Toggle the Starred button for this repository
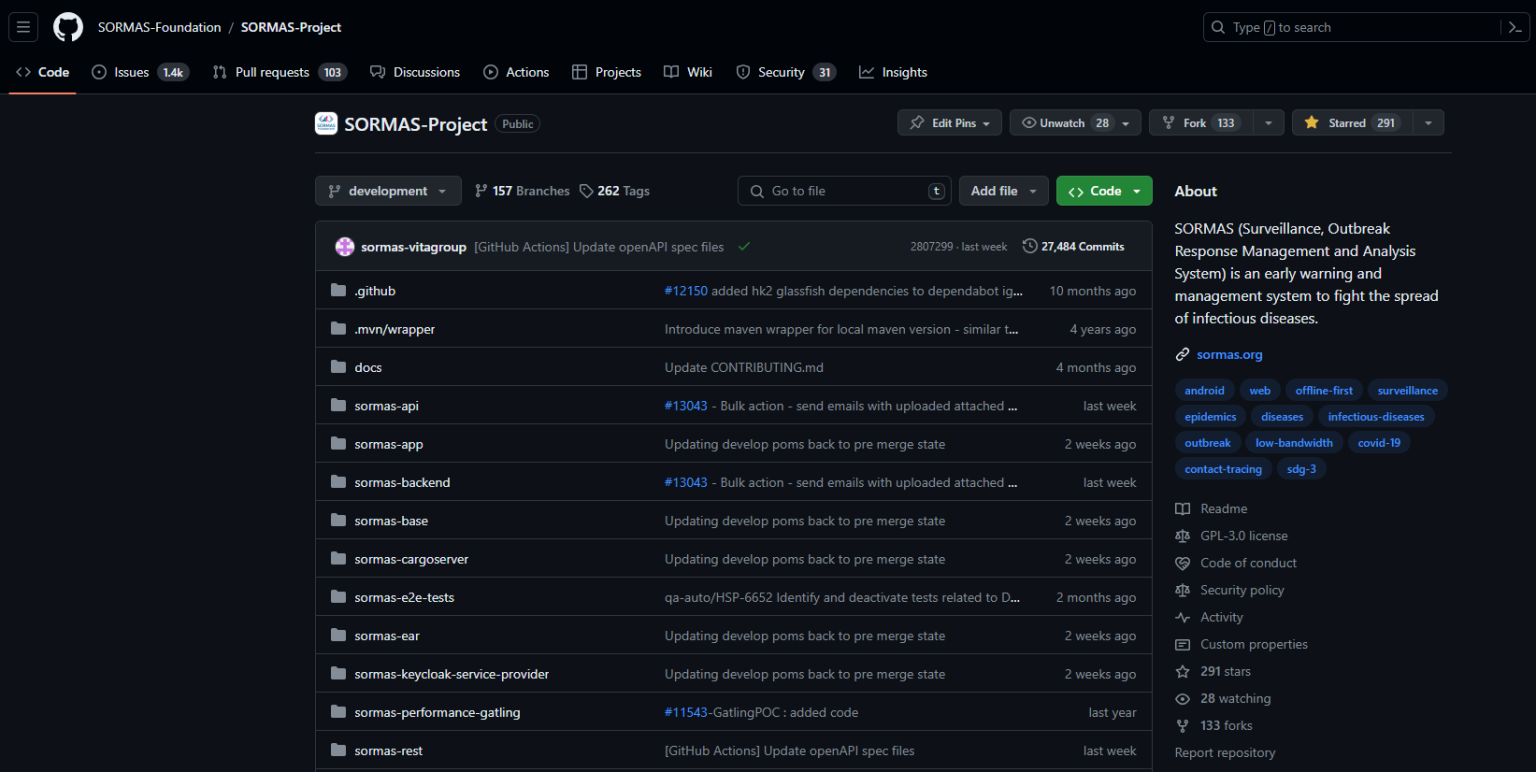The image size is (1536, 772). click(x=1350, y=123)
